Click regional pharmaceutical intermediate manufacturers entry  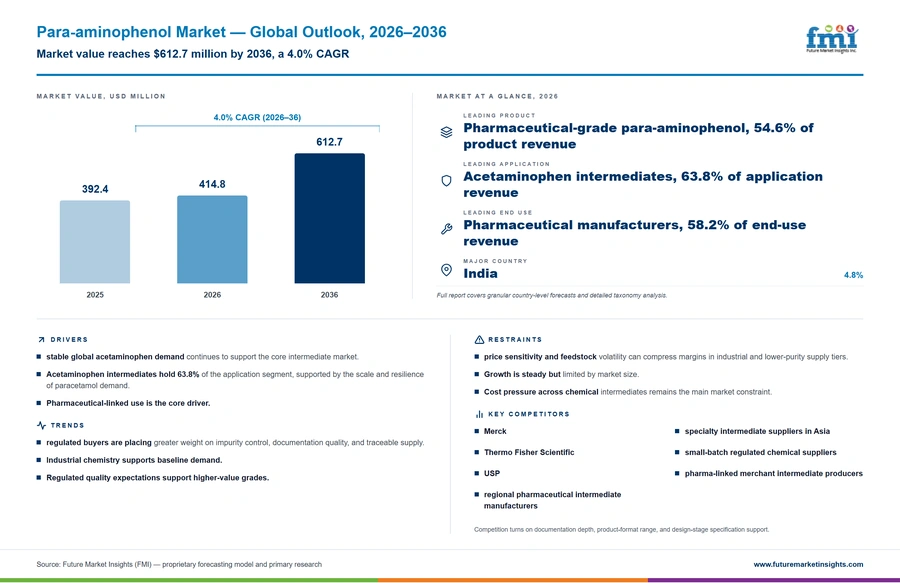pos(552,500)
